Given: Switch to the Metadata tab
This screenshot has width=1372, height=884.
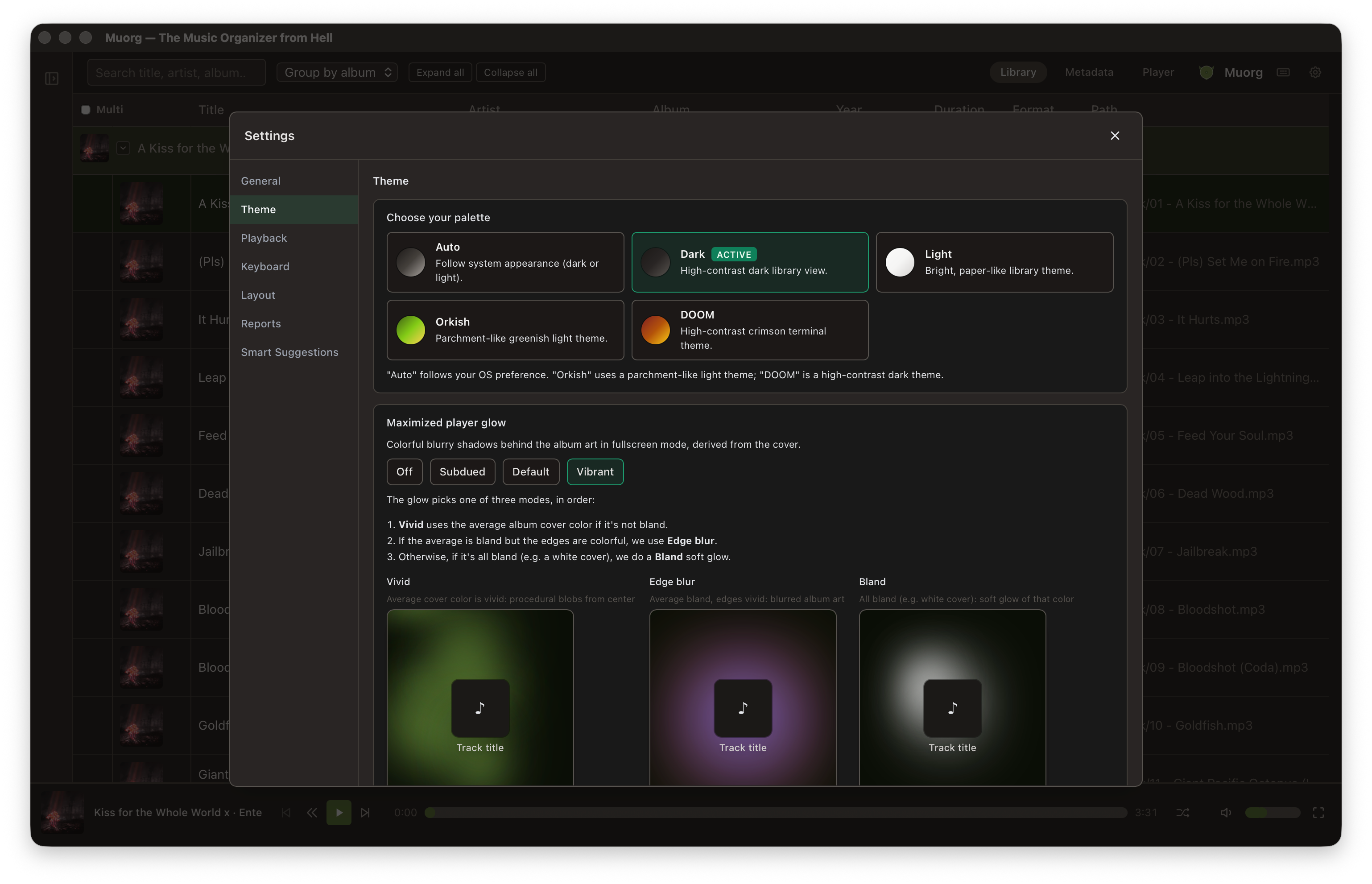Looking at the screenshot, I should [x=1089, y=72].
